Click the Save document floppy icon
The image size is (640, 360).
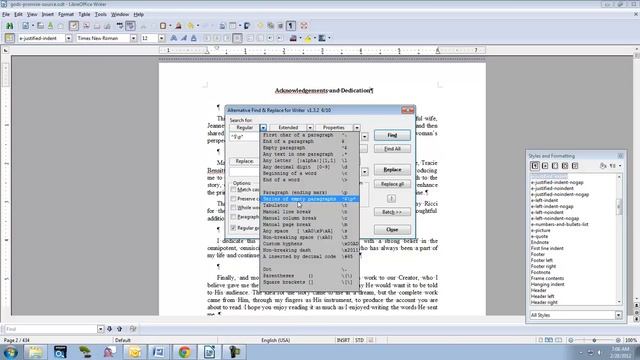[x=50, y=26]
